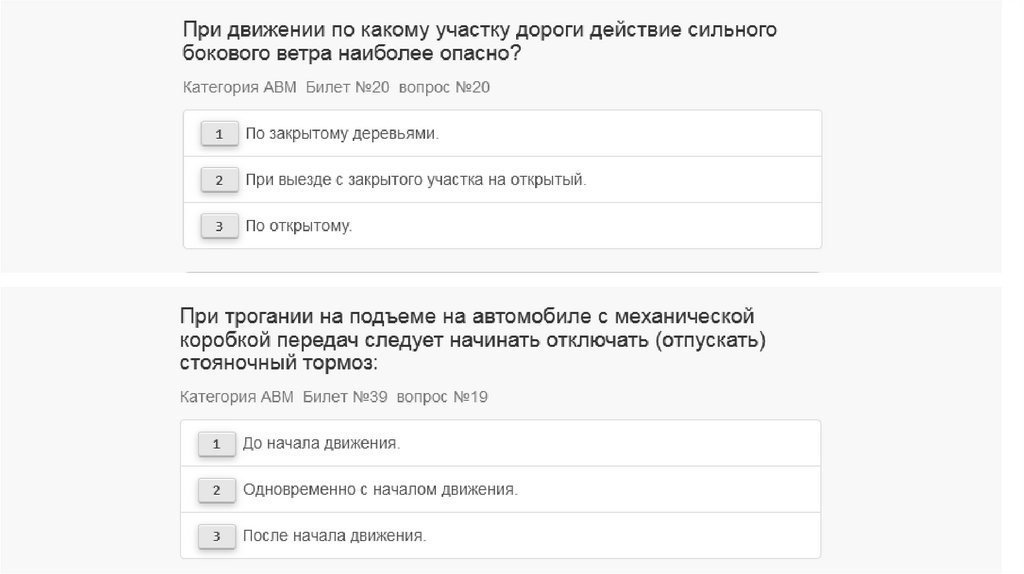Click 'вопрос №20' label

point(444,88)
